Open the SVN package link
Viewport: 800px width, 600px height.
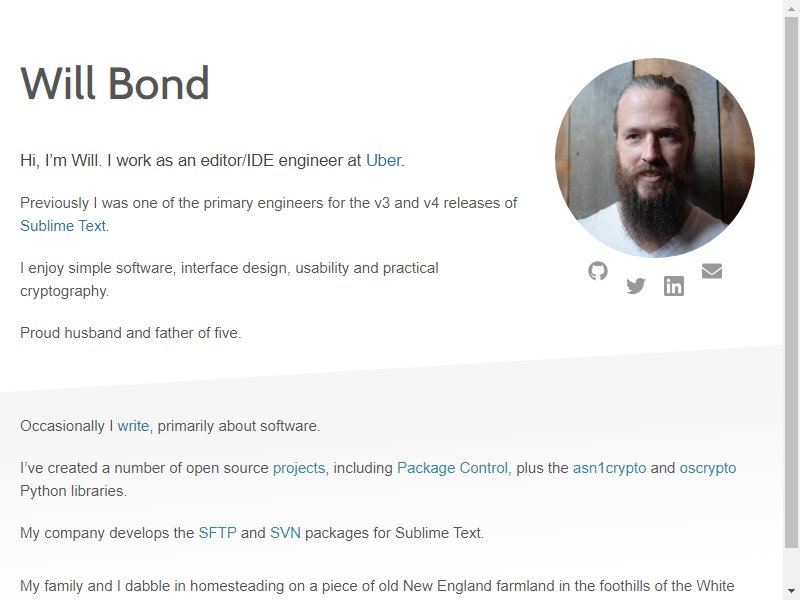pos(285,533)
